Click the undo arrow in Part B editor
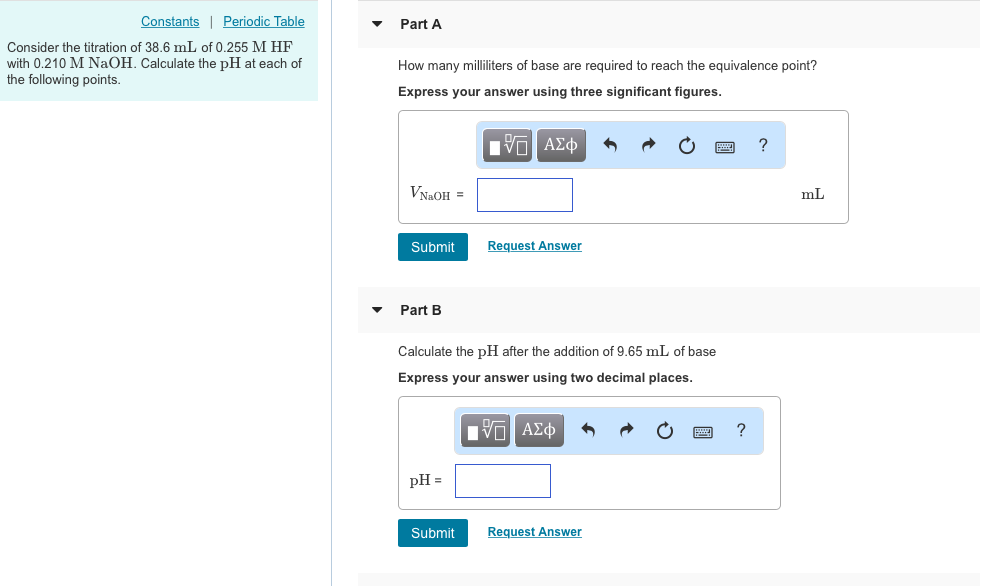 point(588,430)
